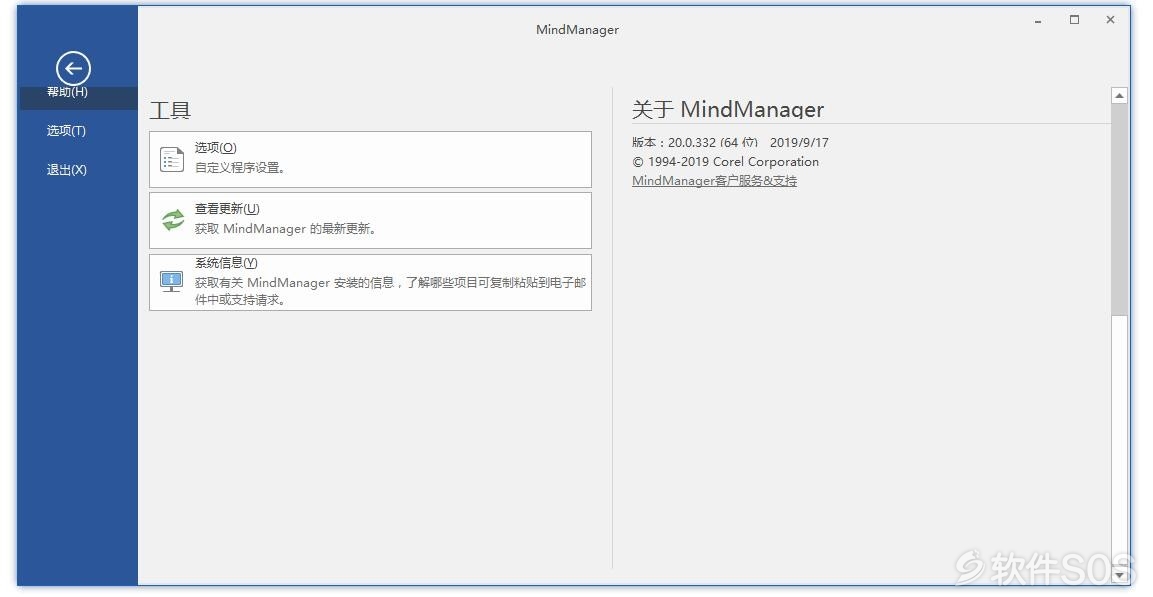Select 选项(T) in the sidebar
This screenshot has width=1153, height=597.
point(66,131)
